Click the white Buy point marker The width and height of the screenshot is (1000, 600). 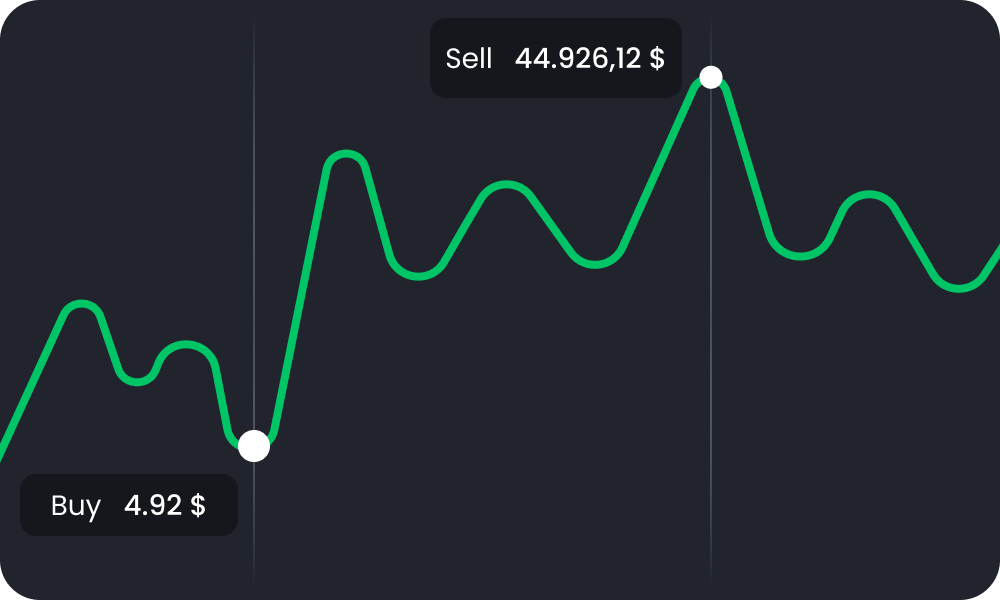254,446
